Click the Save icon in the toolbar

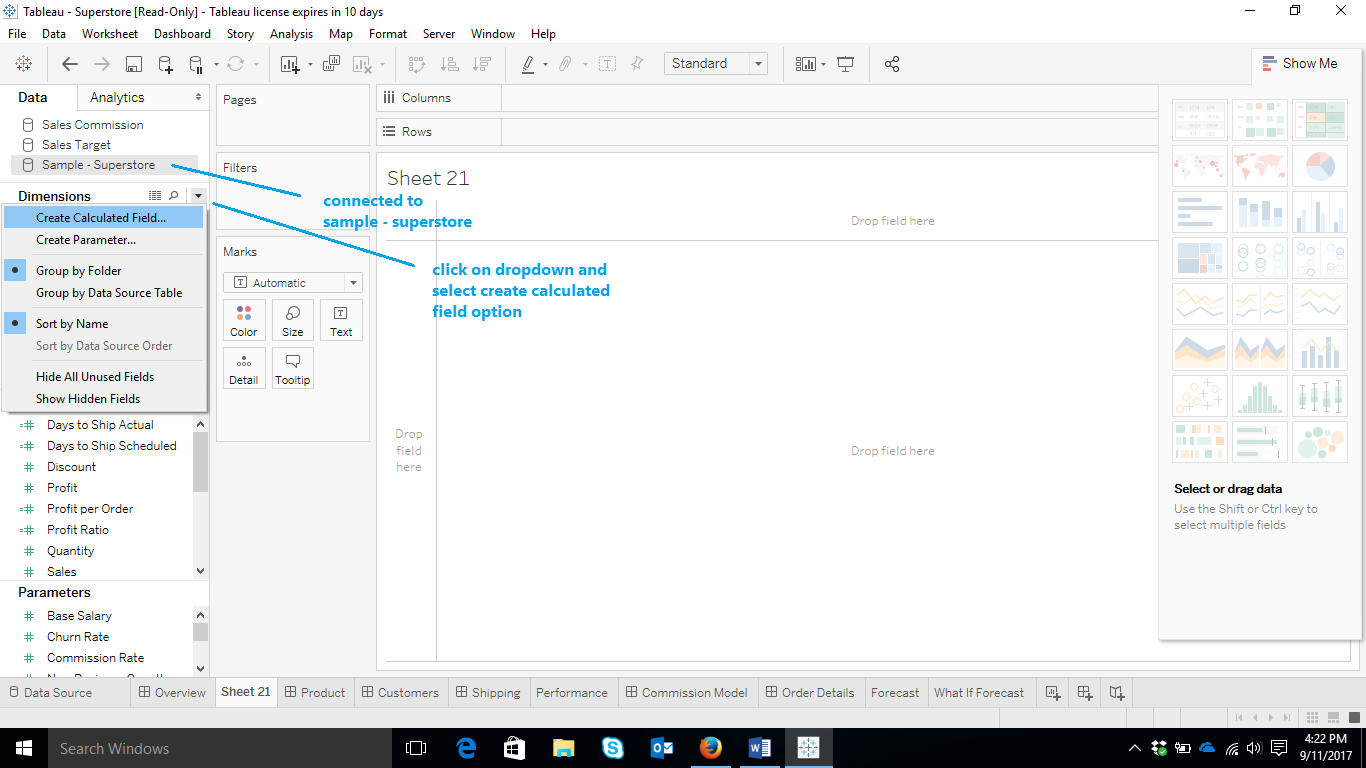pyautogui.click(x=132, y=63)
